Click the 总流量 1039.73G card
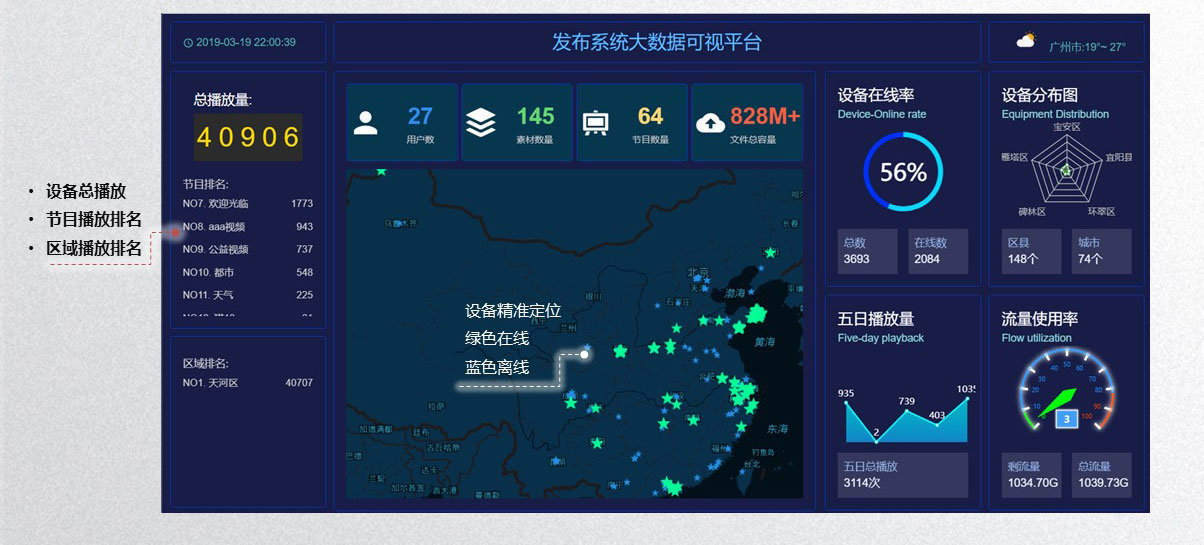Screen dimensions: 1204x545 tap(1102, 475)
